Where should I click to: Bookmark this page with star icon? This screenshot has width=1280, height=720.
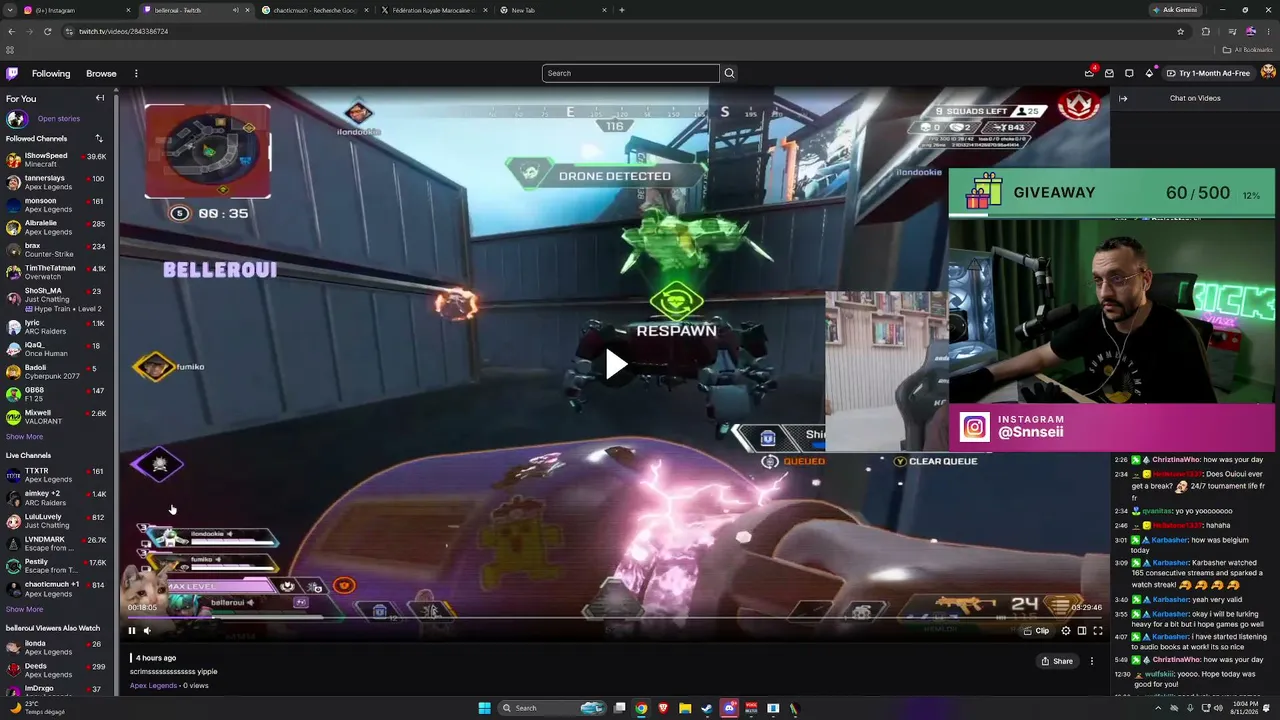click(x=1180, y=31)
